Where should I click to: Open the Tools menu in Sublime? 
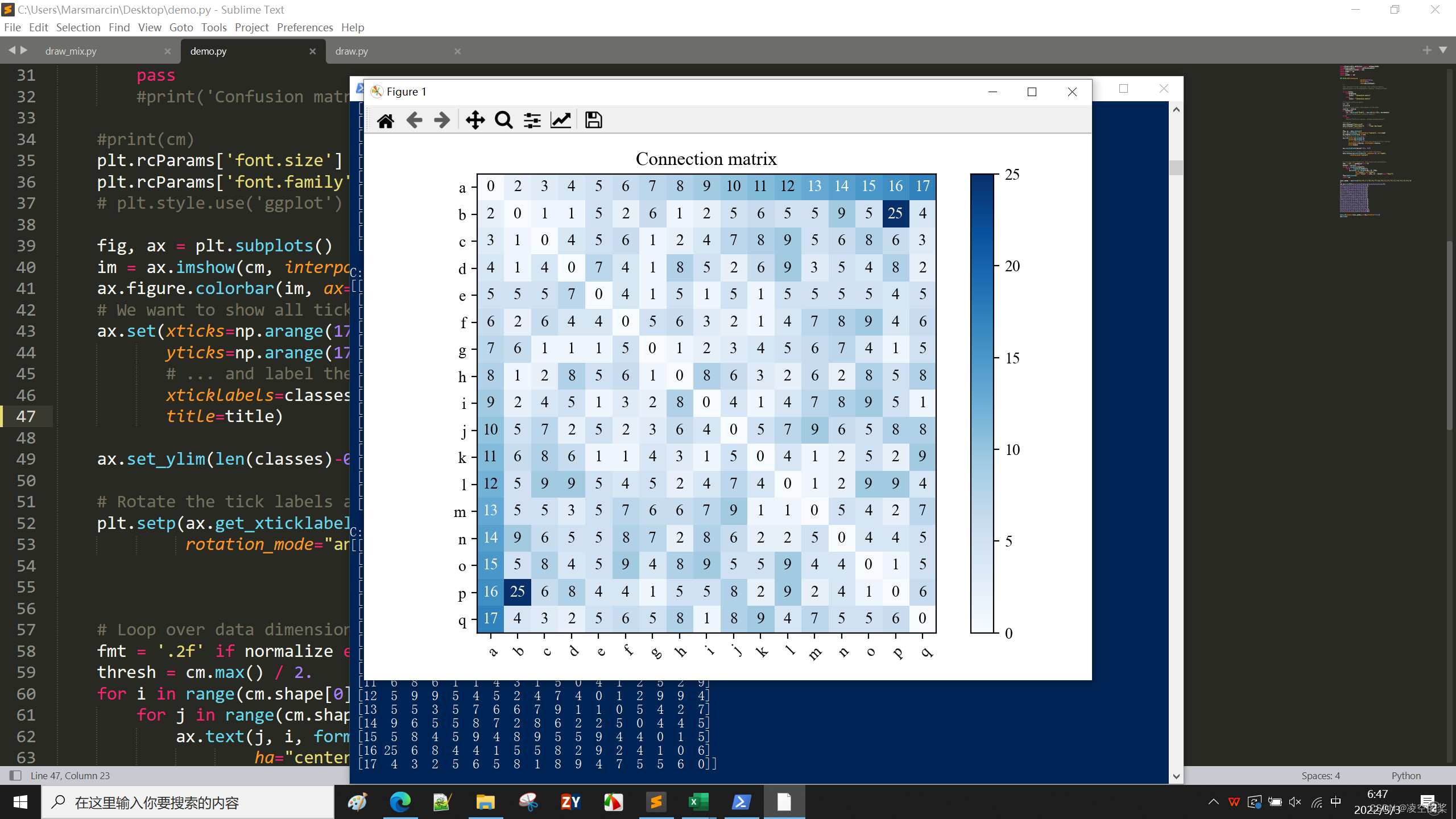pyautogui.click(x=214, y=27)
